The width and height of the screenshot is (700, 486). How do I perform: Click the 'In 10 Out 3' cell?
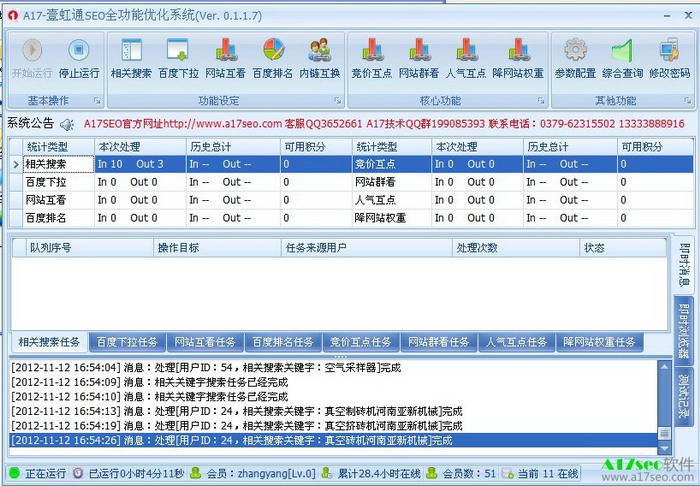tap(140, 164)
